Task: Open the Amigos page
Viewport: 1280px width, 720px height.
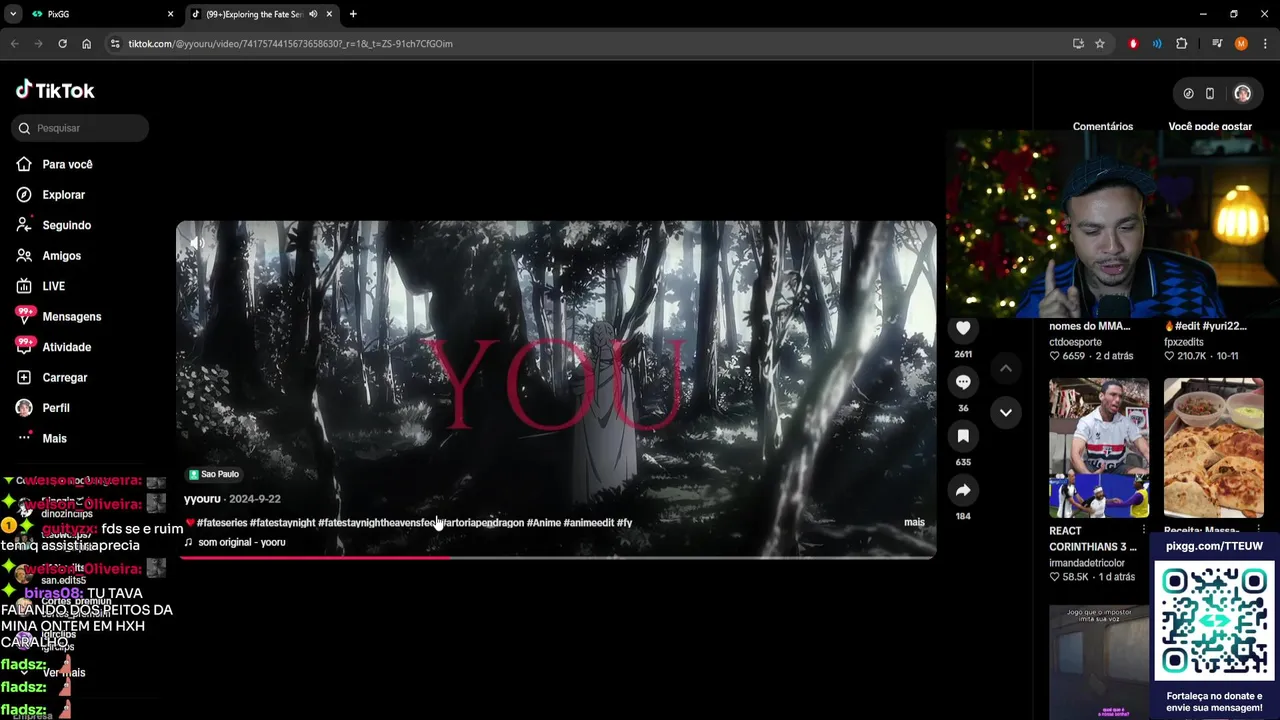Action: pyautogui.click(x=61, y=256)
